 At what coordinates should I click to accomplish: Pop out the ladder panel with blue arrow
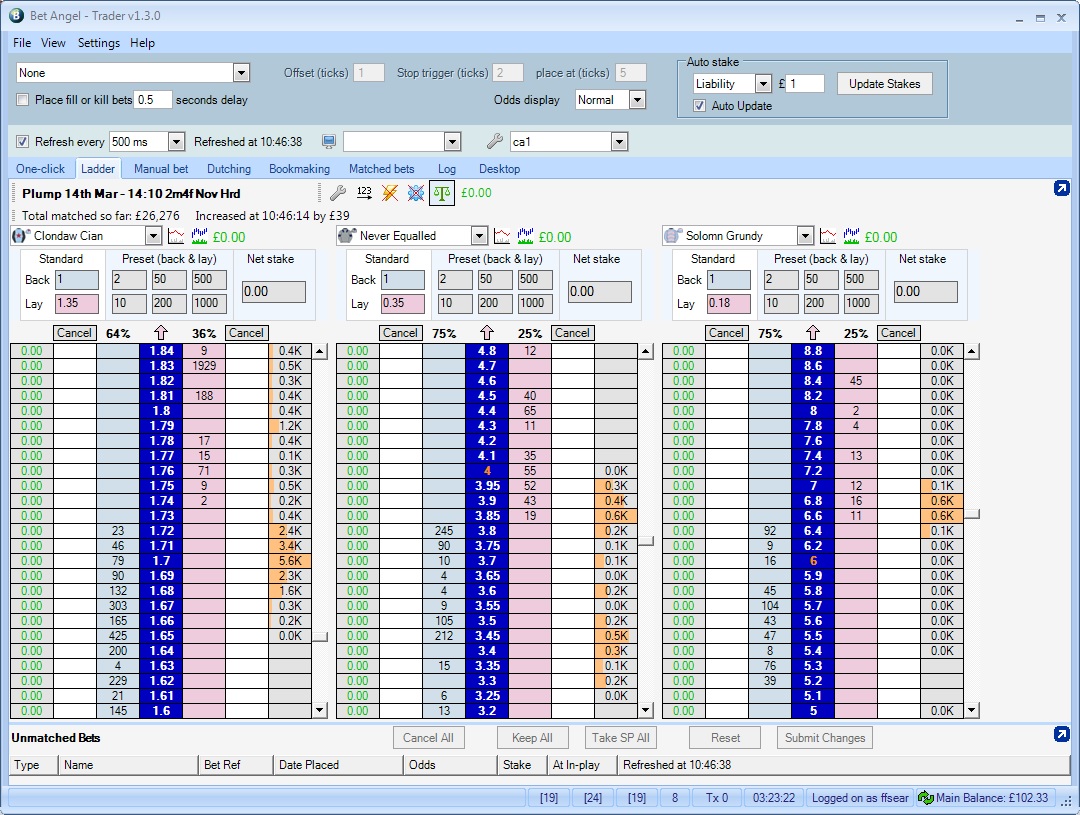coord(1061,189)
